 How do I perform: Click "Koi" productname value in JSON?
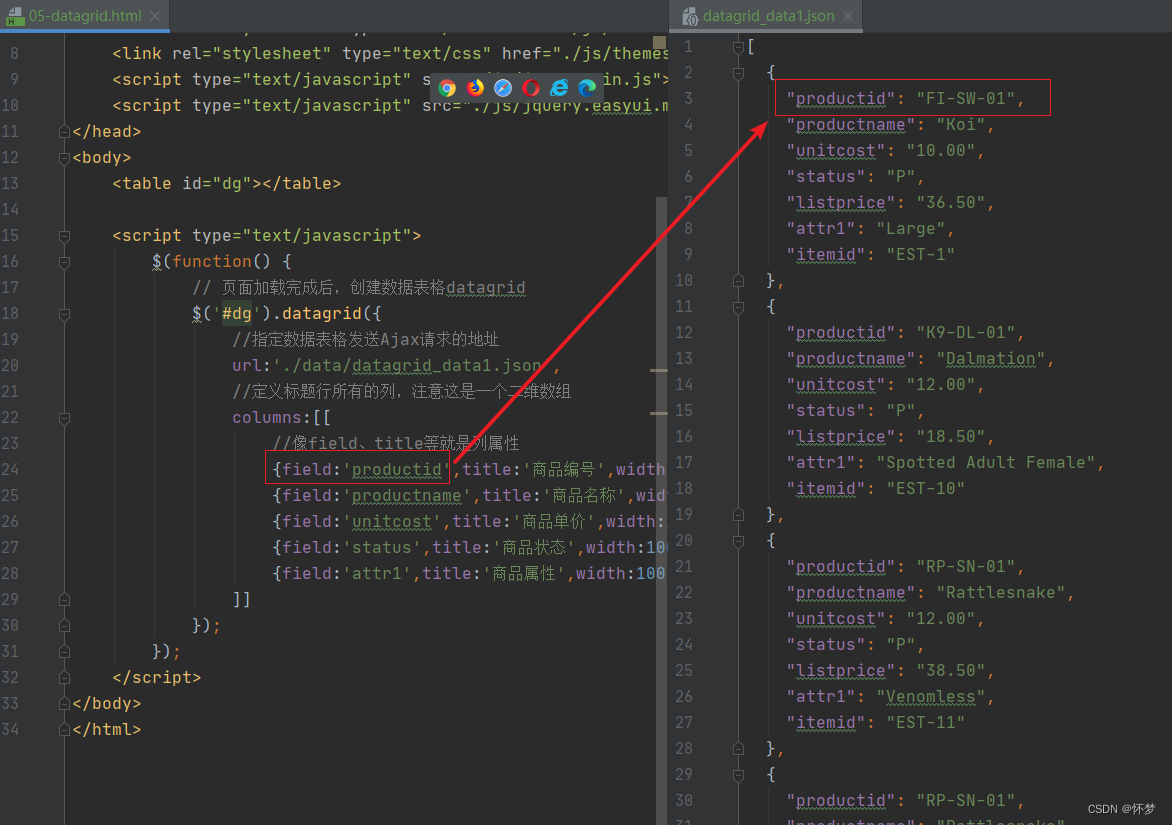pos(960,125)
